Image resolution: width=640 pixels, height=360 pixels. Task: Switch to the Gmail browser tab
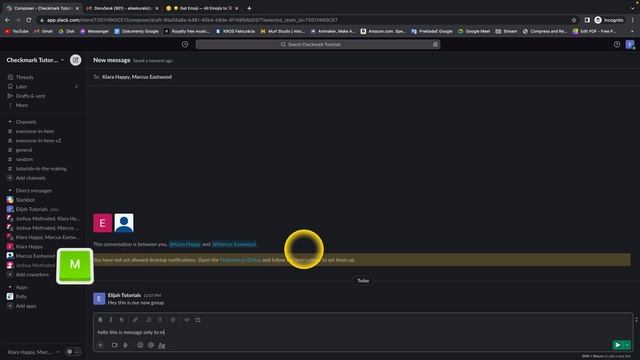[122, 8]
